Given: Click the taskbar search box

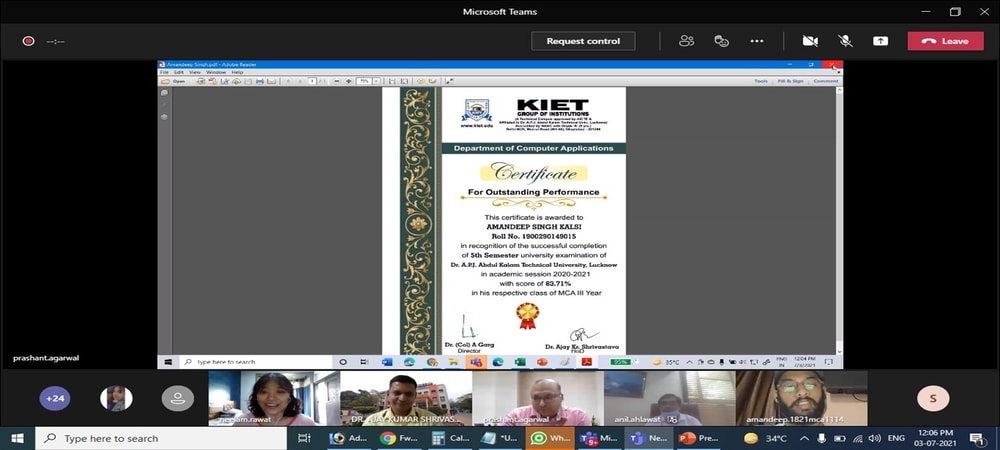Looking at the screenshot, I should click(160, 438).
